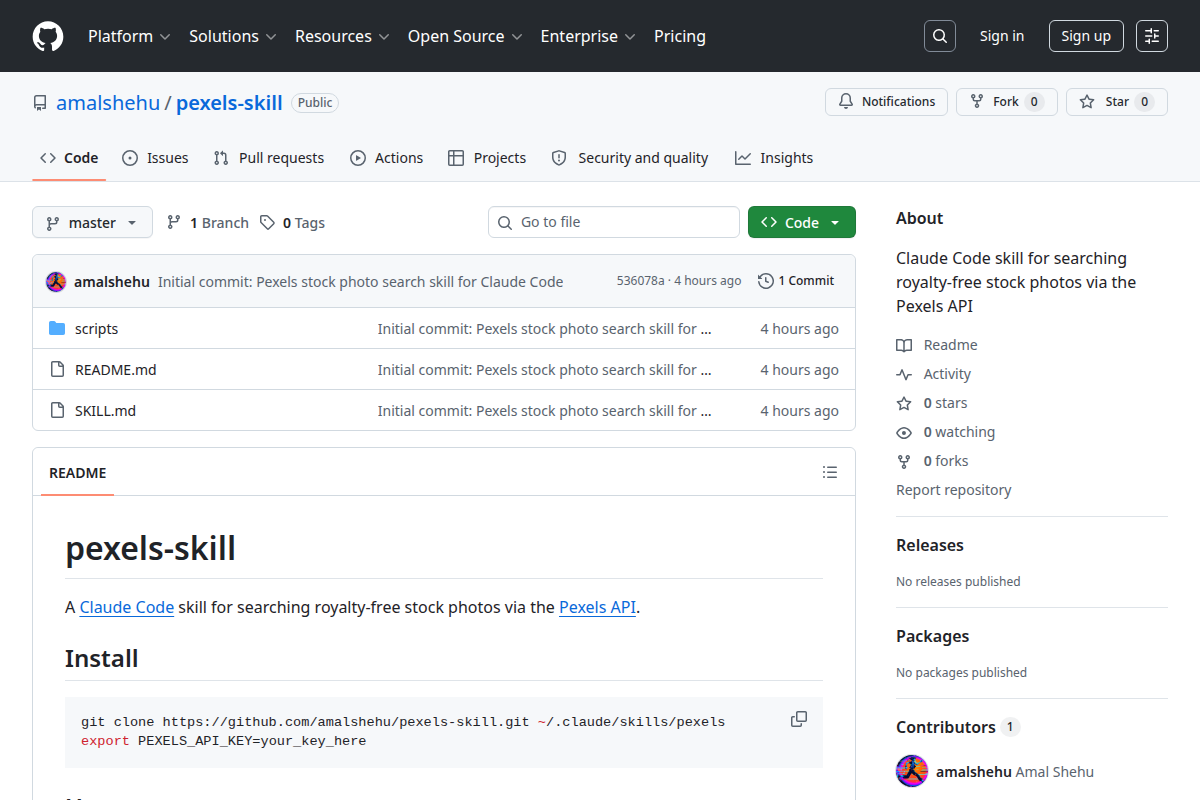Screen dimensions: 1200x800
Task: Open the GitHub homepage logo
Action: 48,36
